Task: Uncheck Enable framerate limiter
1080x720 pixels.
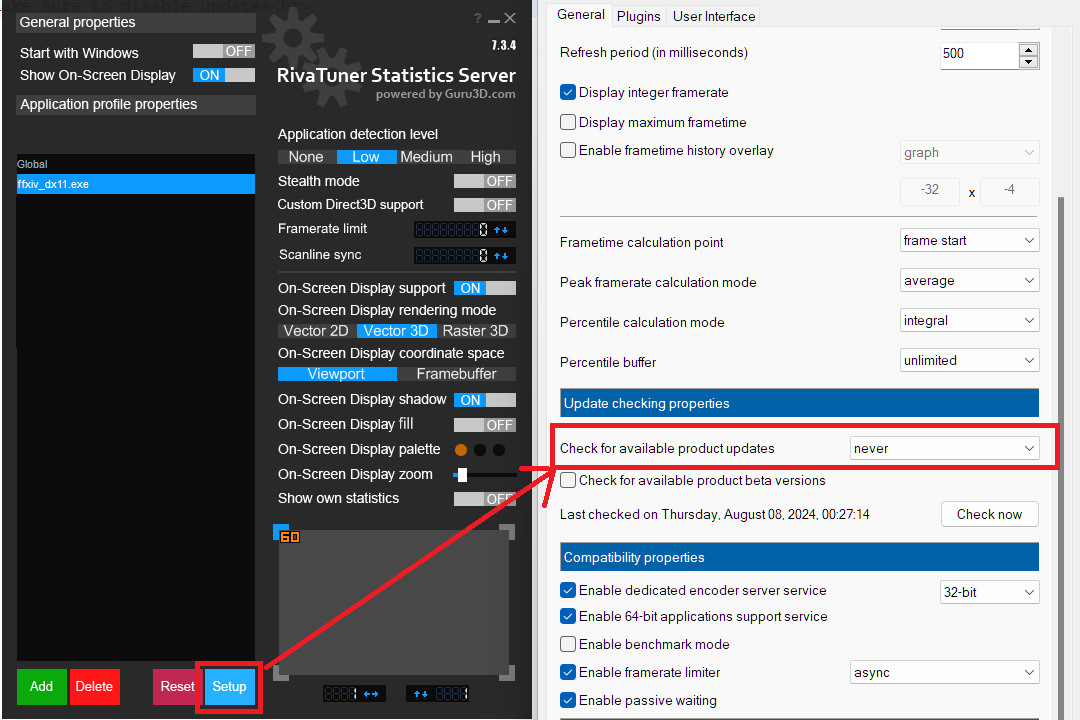Action: coord(568,672)
